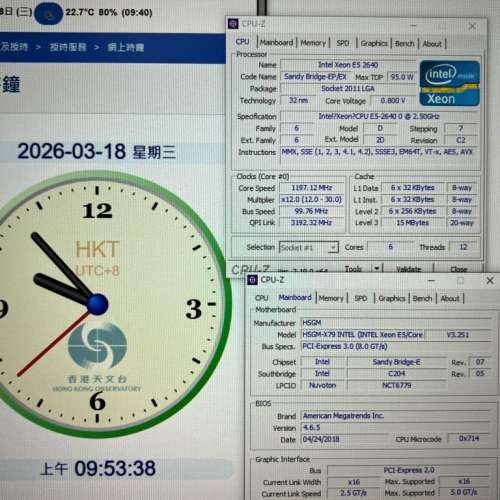
Task: Click the 0.800 V core voltage value
Action: tap(393, 101)
